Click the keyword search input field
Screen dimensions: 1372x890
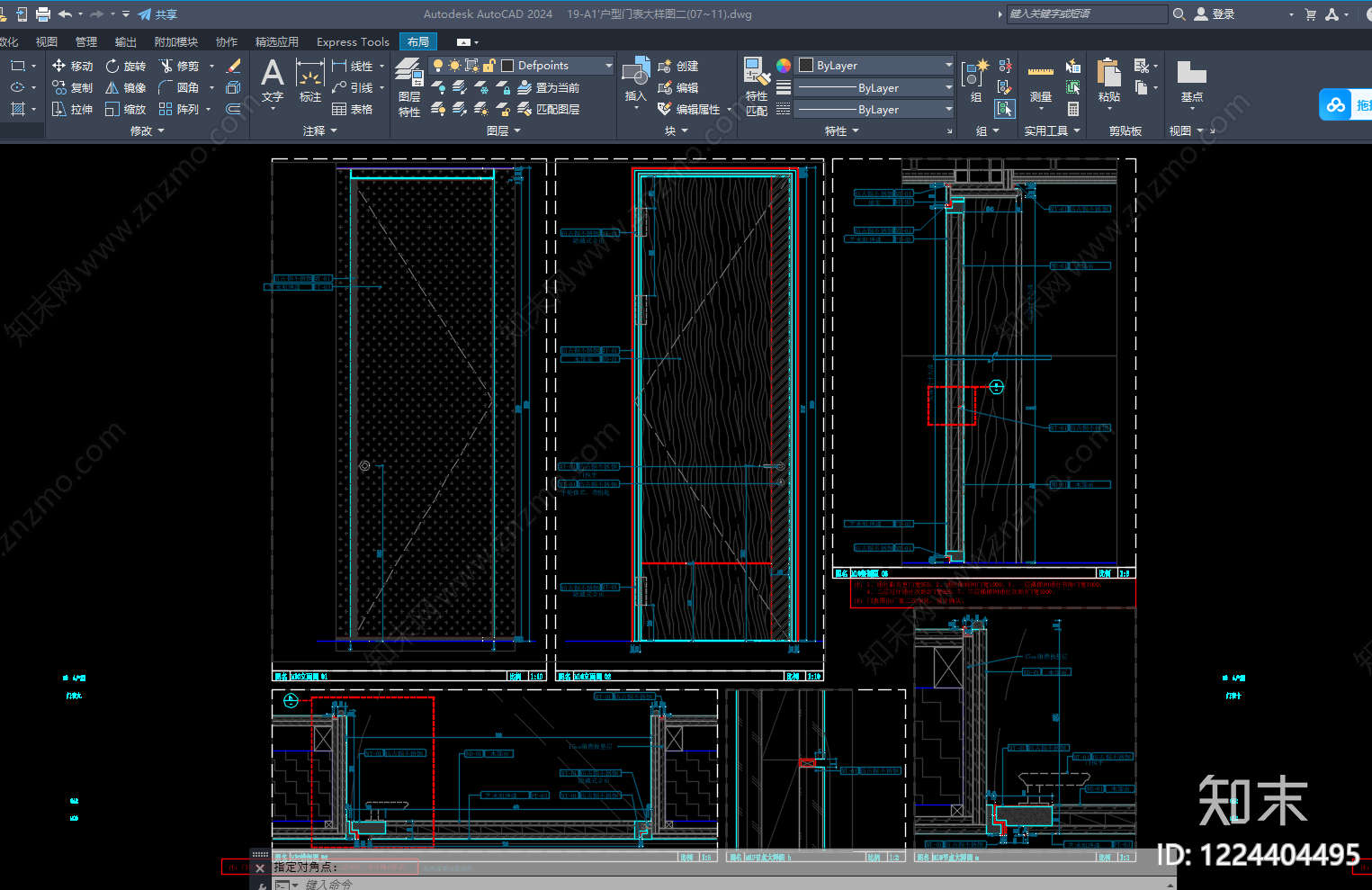[x=1087, y=14]
